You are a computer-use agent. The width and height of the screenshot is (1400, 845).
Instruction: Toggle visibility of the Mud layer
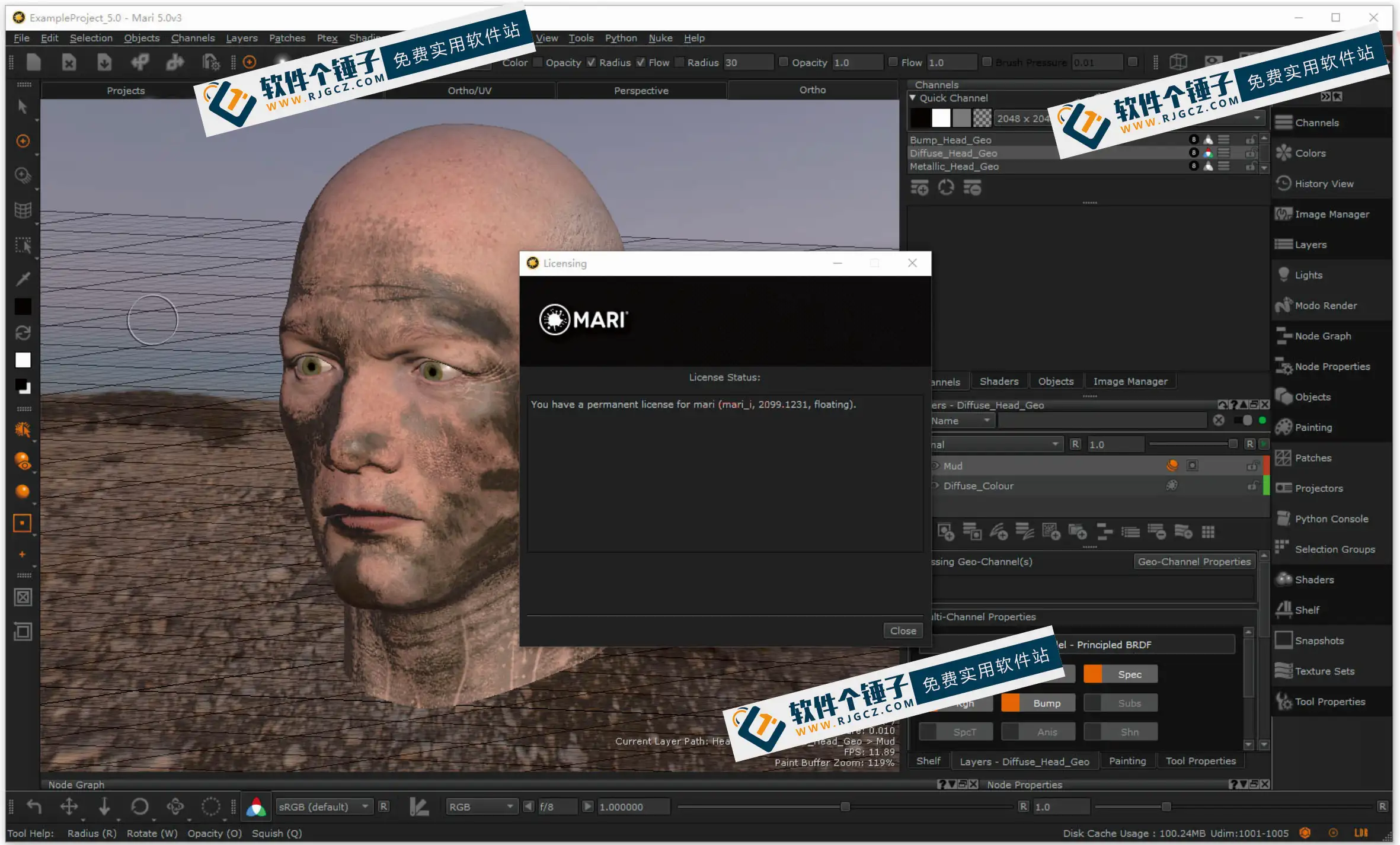(935, 466)
